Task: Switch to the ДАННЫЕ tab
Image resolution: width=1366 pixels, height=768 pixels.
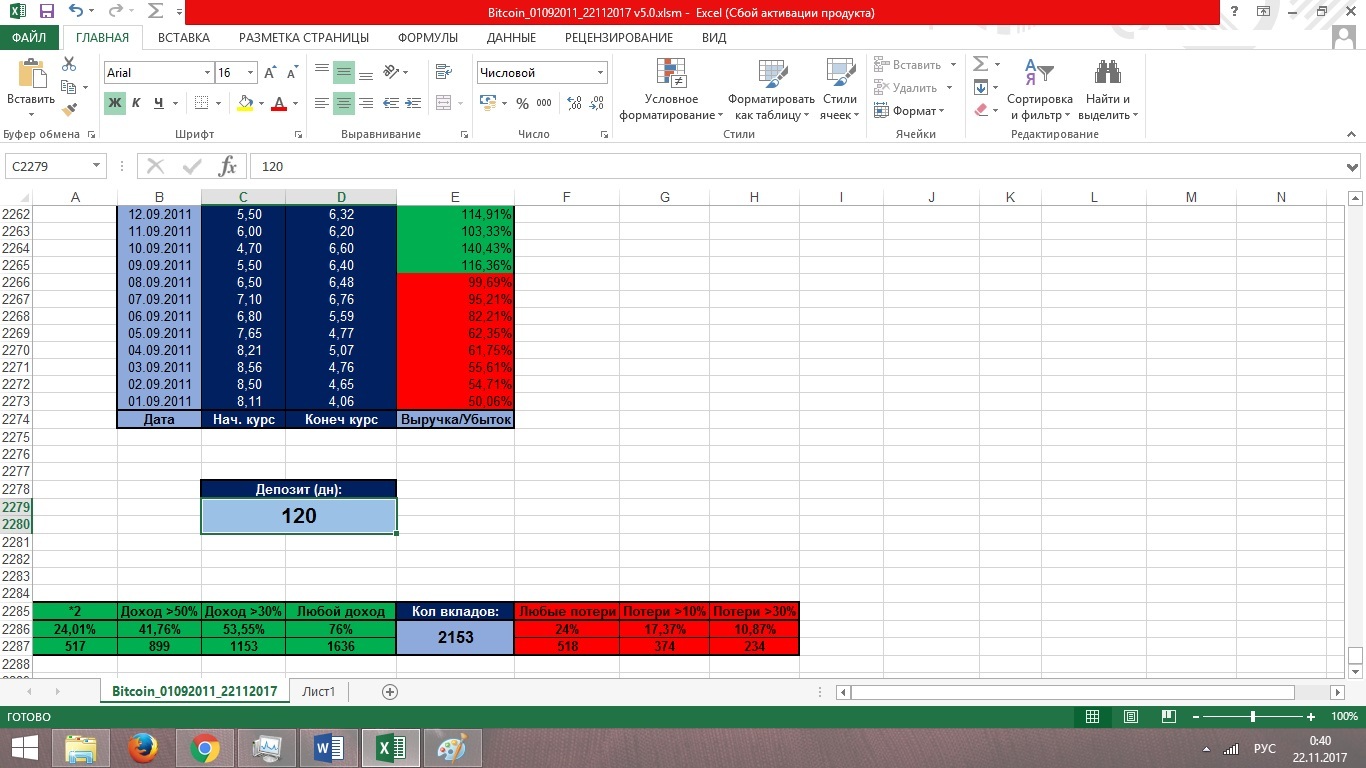Action: point(511,38)
